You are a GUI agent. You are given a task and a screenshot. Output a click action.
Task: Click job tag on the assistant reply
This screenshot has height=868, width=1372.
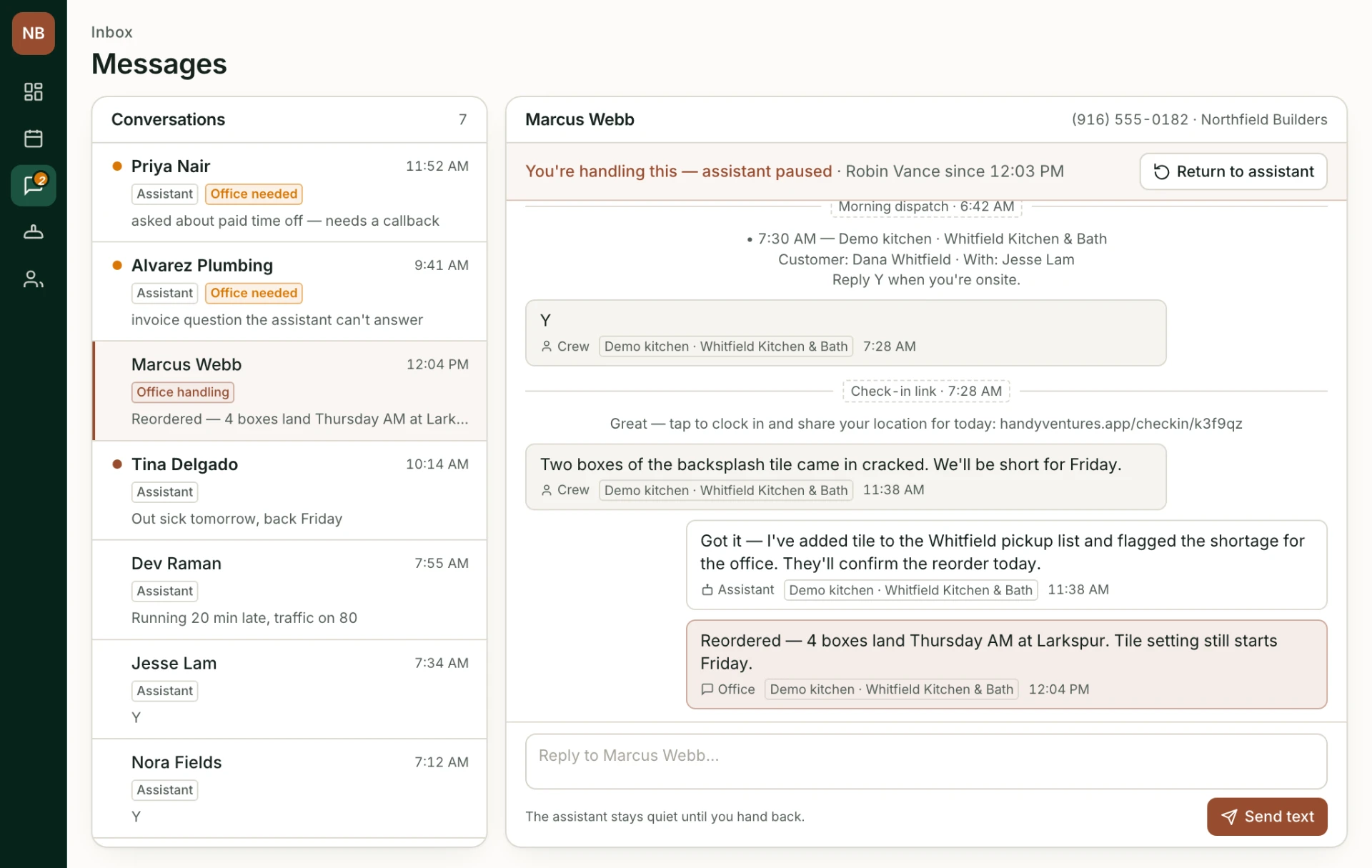point(910,590)
